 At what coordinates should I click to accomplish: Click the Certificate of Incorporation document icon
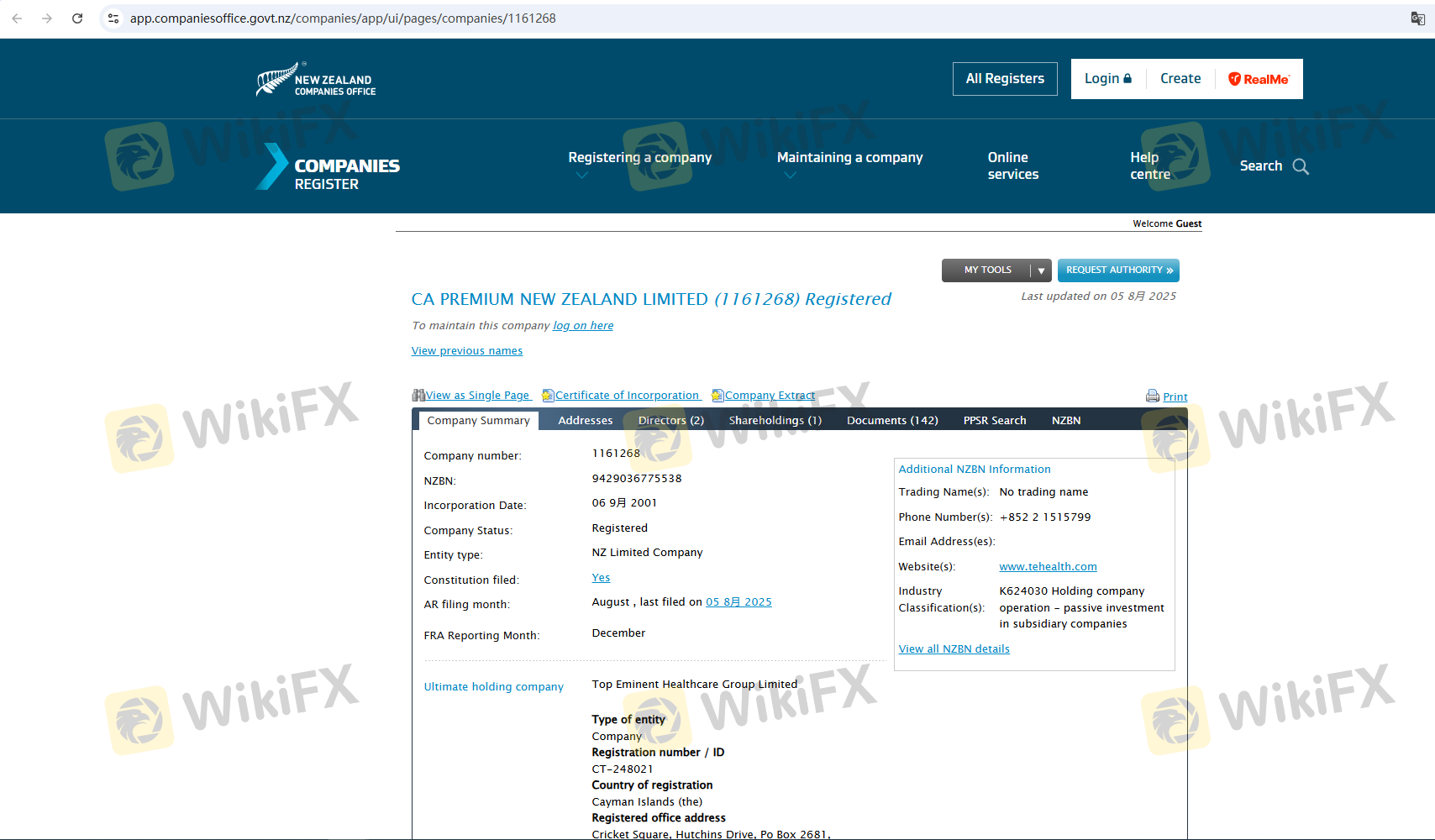pyautogui.click(x=548, y=396)
